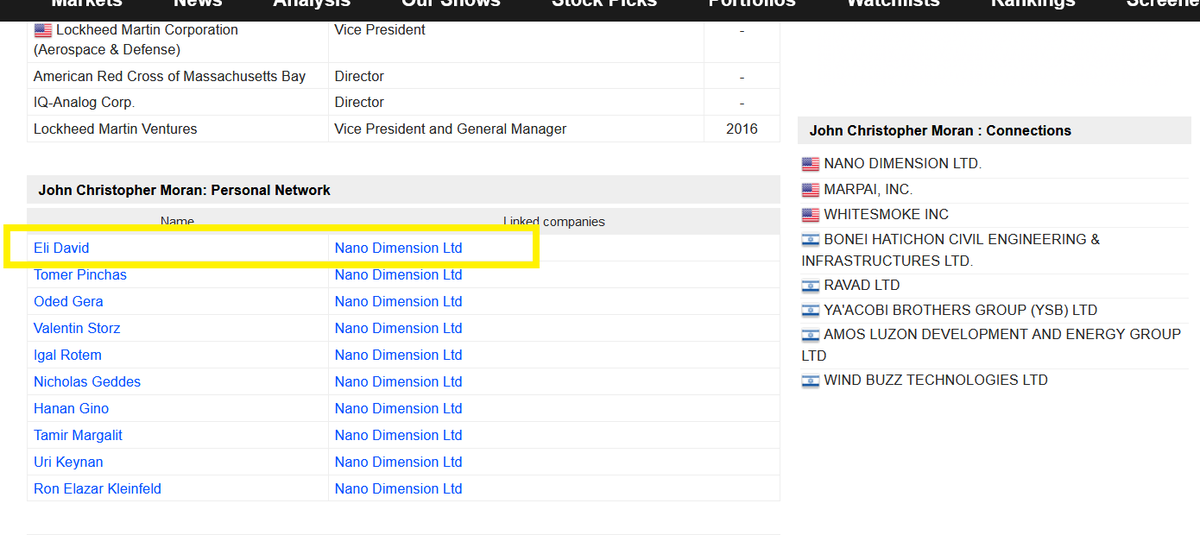The width and height of the screenshot is (1200, 535).
Task: Open the Nicholas Geddes profile link
Action: 87,382
